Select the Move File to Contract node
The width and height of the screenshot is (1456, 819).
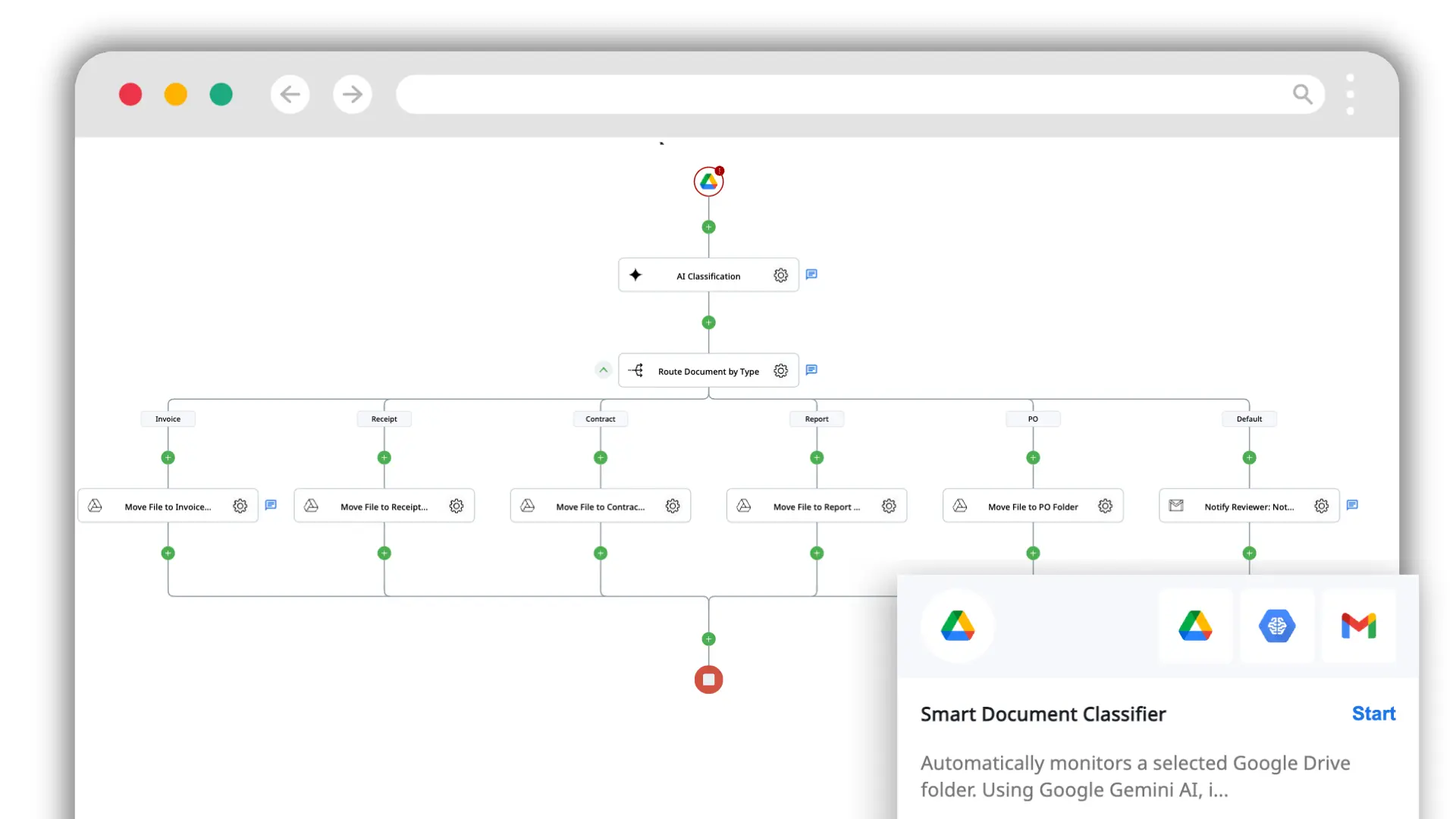pos(600,506)
